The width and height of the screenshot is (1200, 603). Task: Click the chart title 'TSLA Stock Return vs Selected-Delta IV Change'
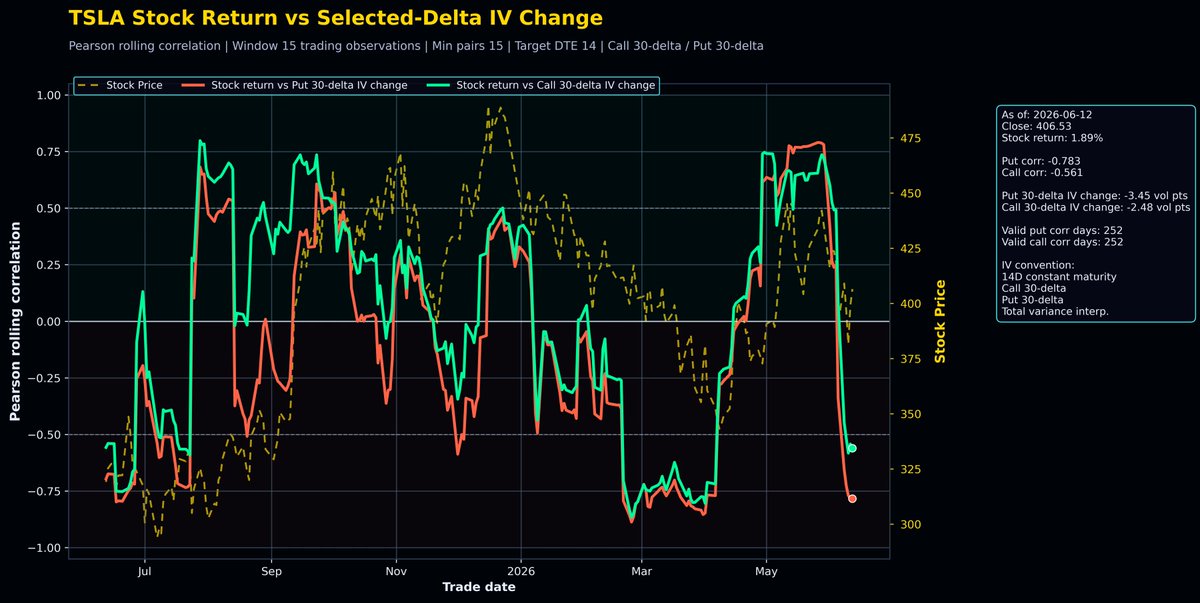[336, 18]
